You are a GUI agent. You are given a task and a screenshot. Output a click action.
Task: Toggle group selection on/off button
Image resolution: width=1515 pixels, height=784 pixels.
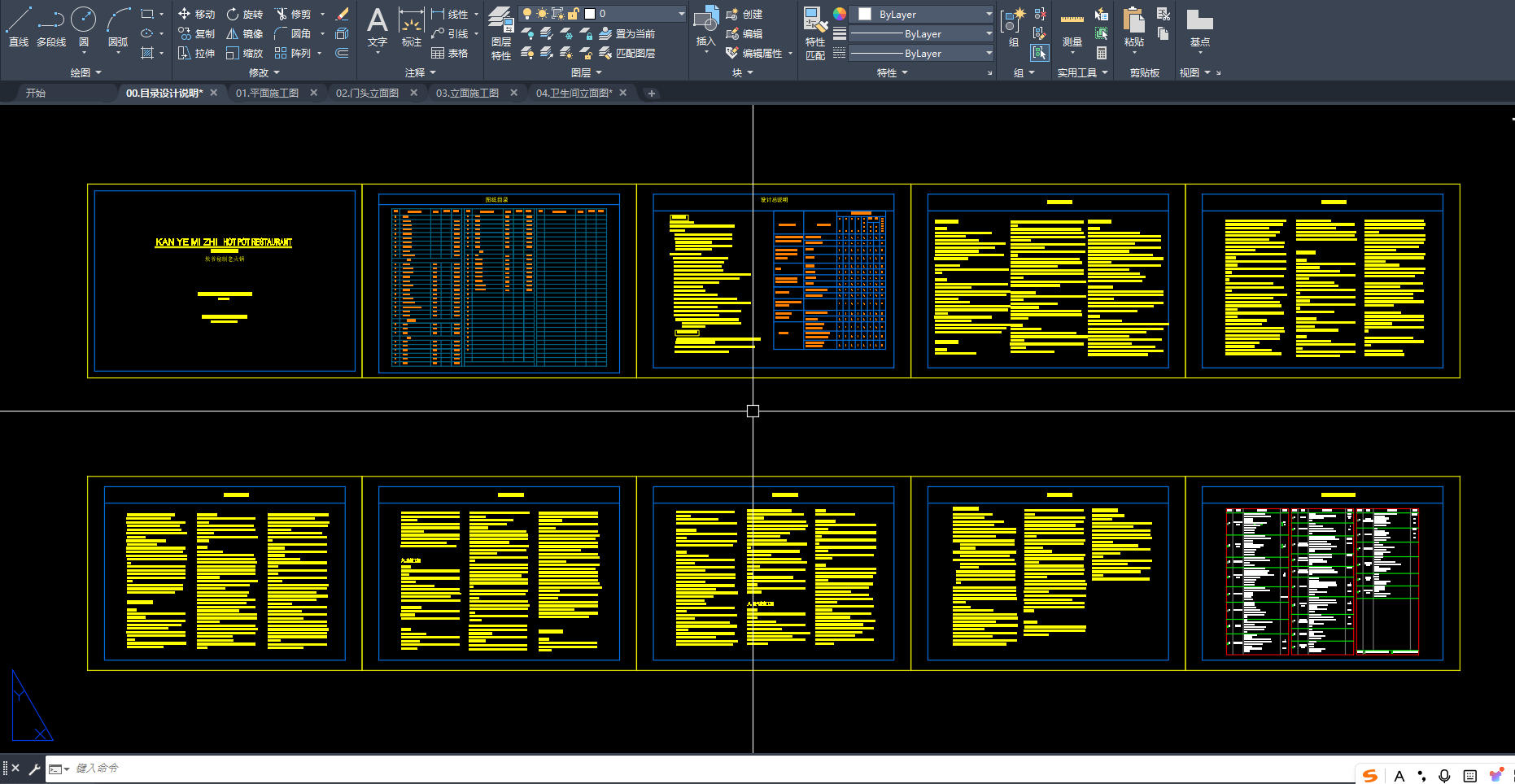pos(1040,53)
